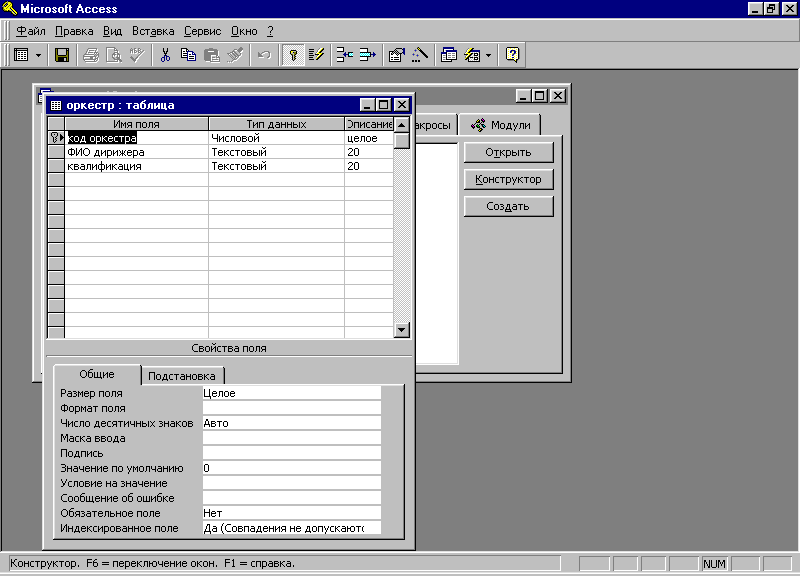Viewport: 800px width, 576px height.
Task: Open the Файл menu
Action: point(31,31)
